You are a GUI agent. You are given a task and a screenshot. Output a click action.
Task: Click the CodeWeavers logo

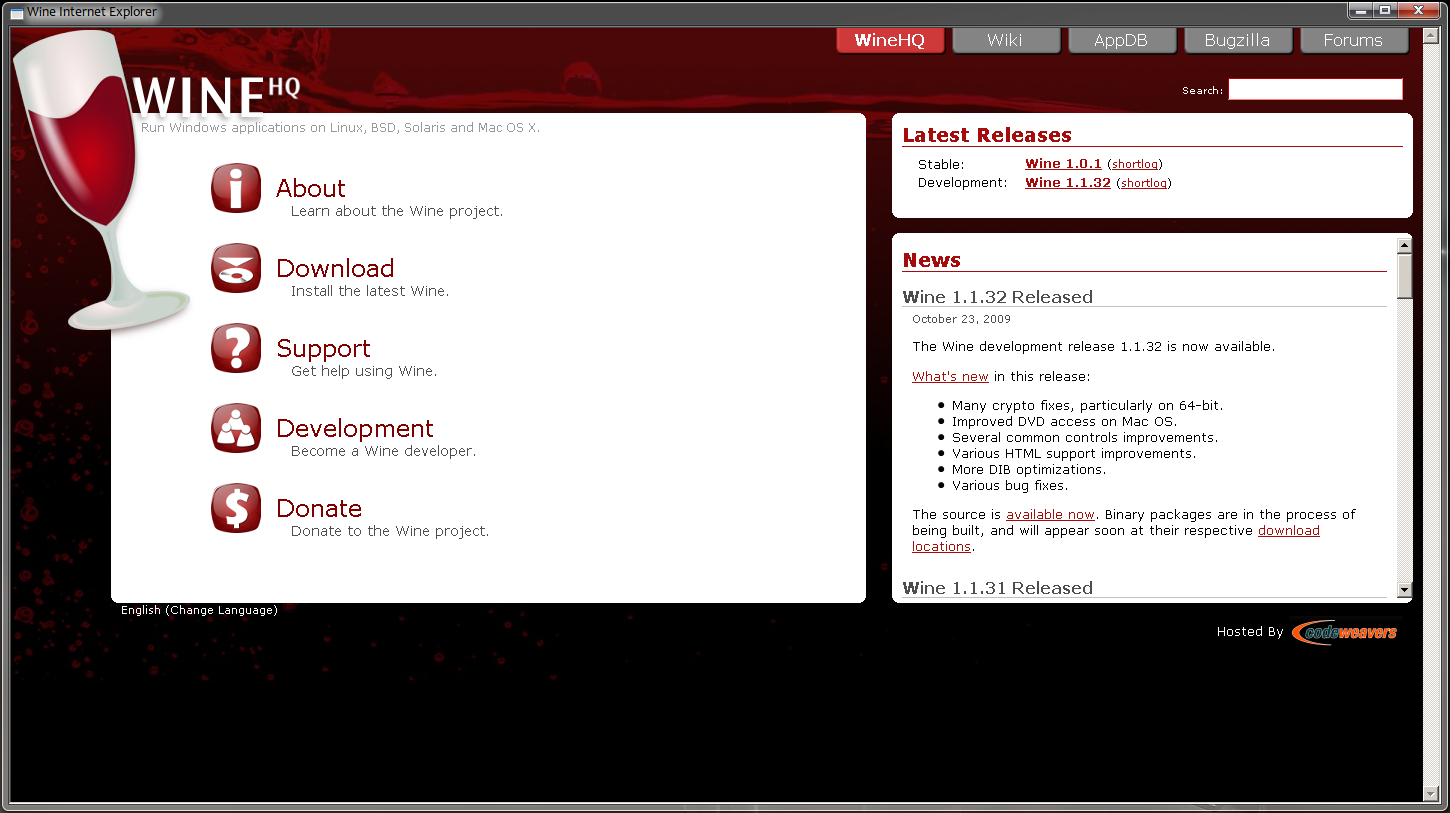click(x=1344, y=632)
